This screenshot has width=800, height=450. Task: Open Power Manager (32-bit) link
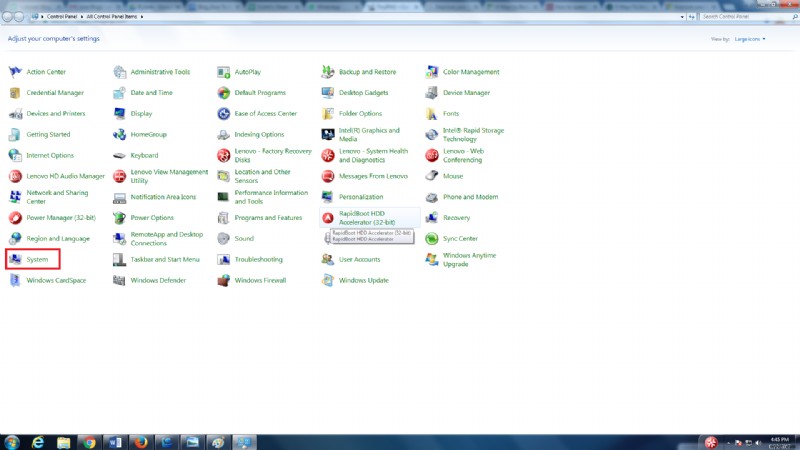tap(61, 218)
